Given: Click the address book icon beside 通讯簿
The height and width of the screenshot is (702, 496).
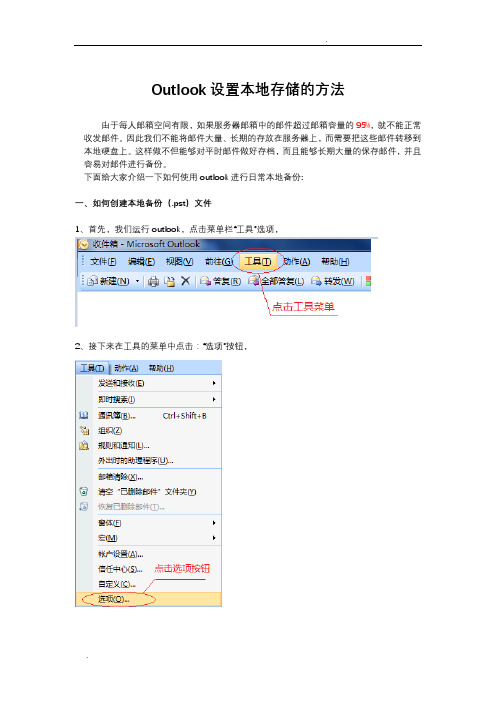Looking at the screenshot, I should pos(84,415).
